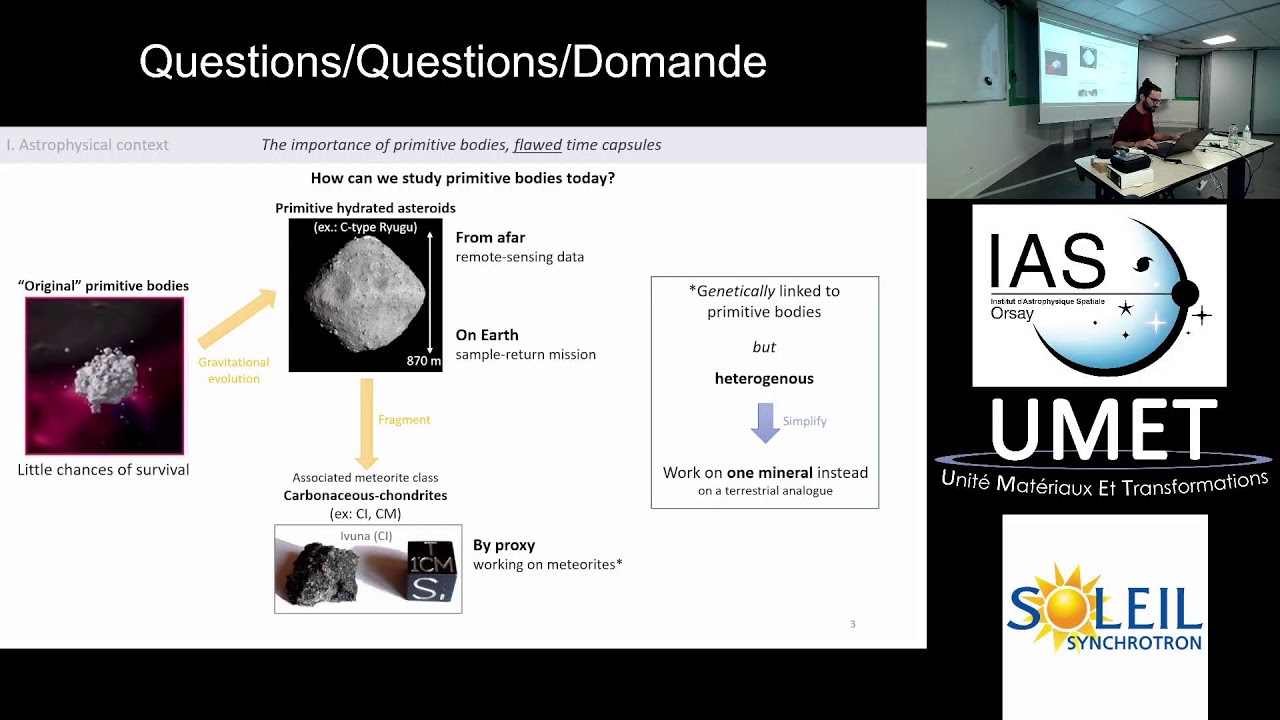Viewport: 1280px width, 720px height.
Task: Click 'Work on one mineral instead' text
Action: tap(765, 472)
